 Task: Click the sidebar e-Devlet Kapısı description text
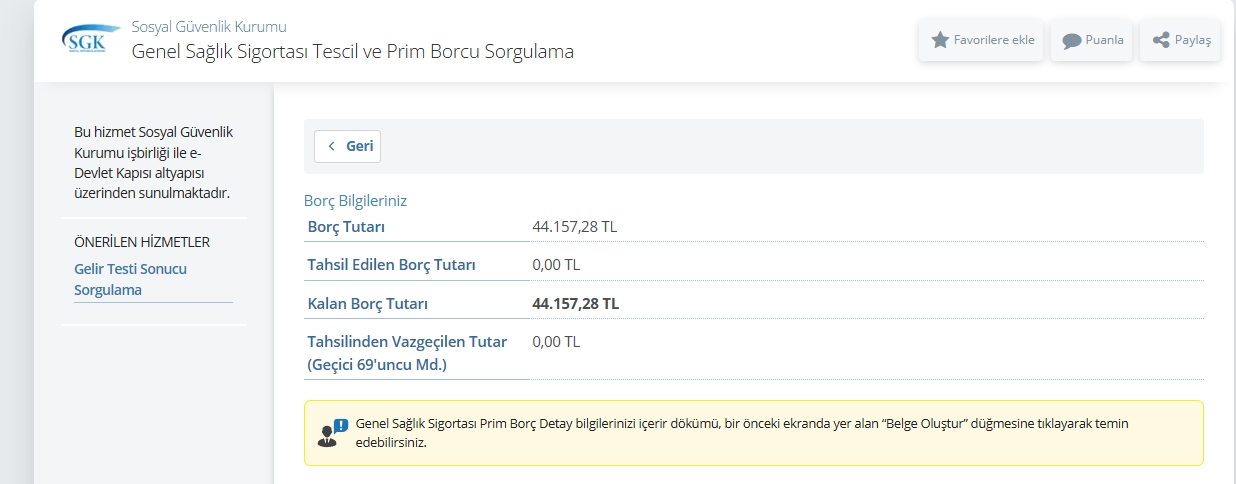click(x=153, y=162)
